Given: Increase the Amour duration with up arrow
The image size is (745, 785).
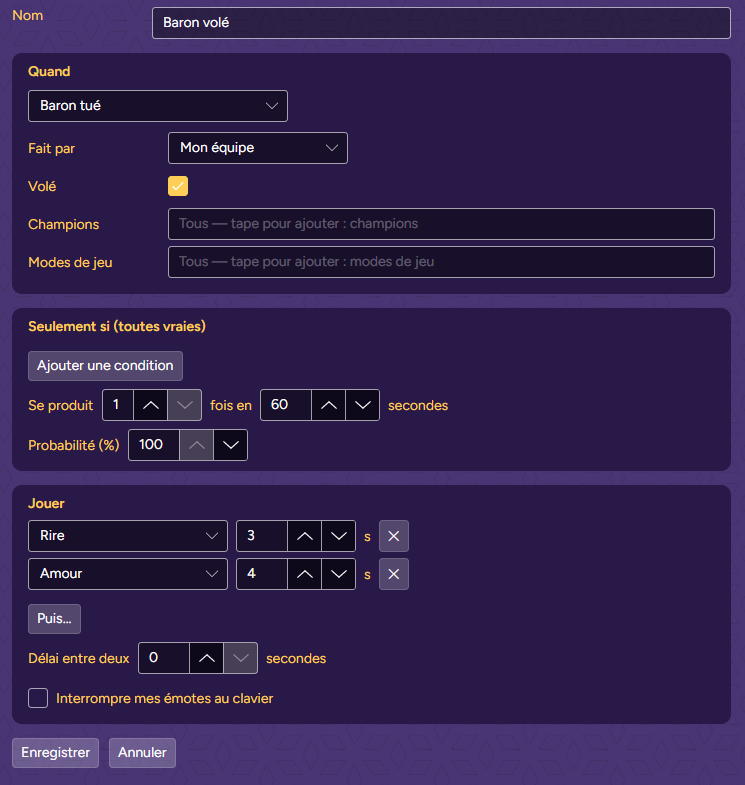Looking at the screenshot, I should tap(304, 574).
